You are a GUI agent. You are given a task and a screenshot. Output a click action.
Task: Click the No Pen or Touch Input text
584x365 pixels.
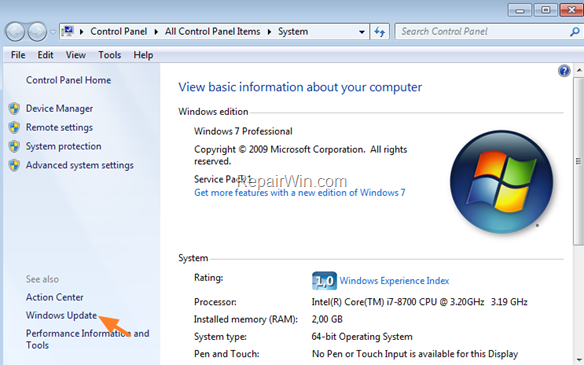coord(415,354)
